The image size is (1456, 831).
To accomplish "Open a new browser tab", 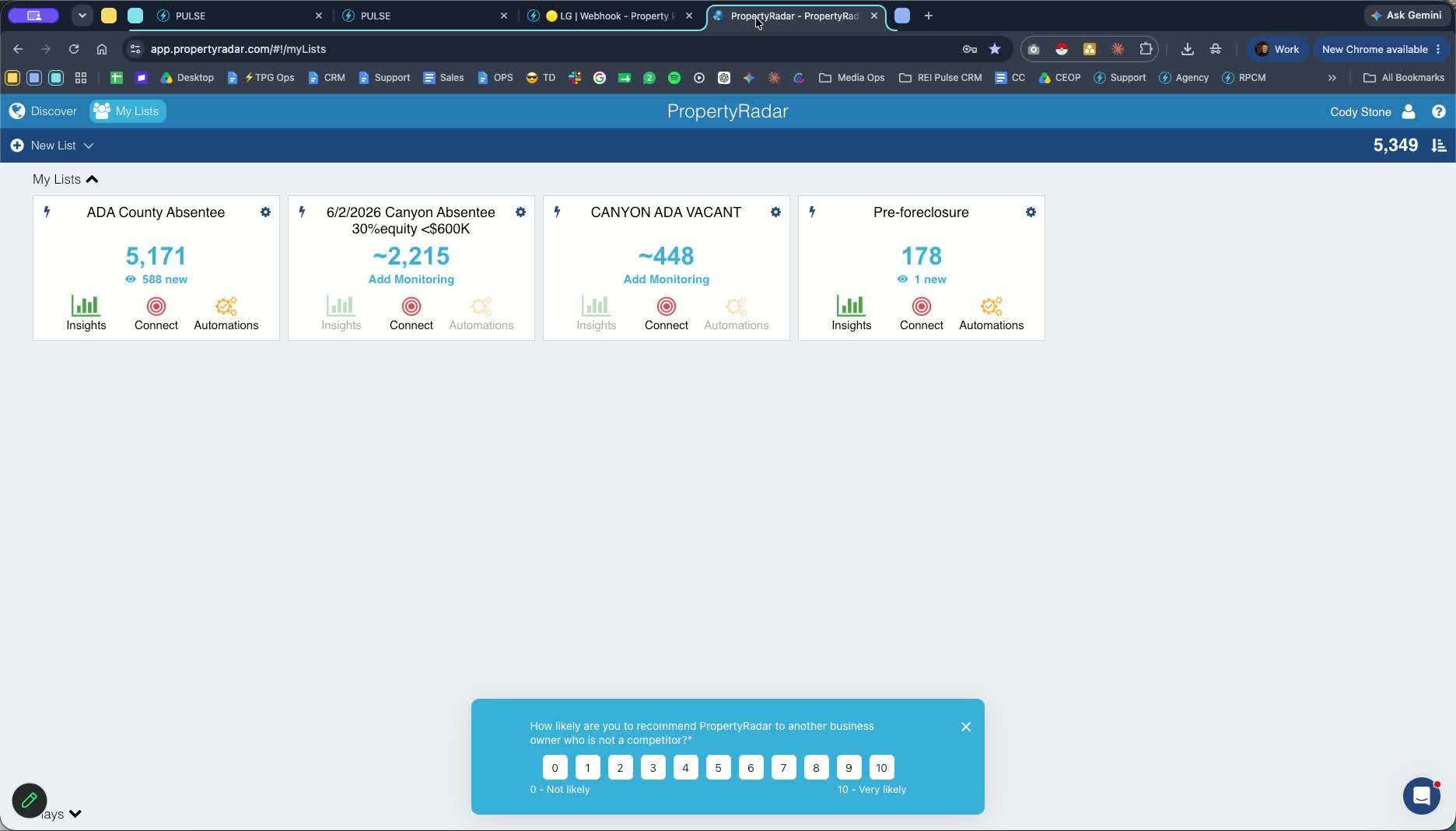I will pos(928,16).
